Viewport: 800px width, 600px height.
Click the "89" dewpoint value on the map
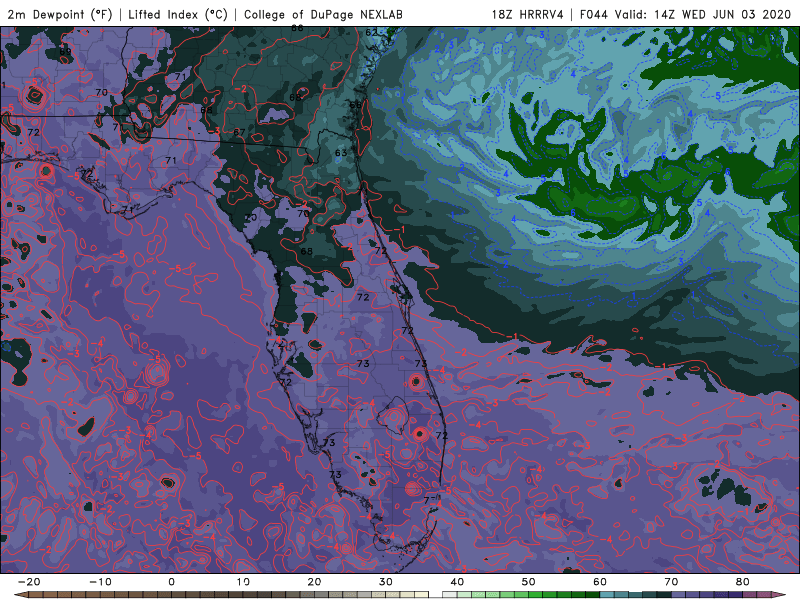65,52
